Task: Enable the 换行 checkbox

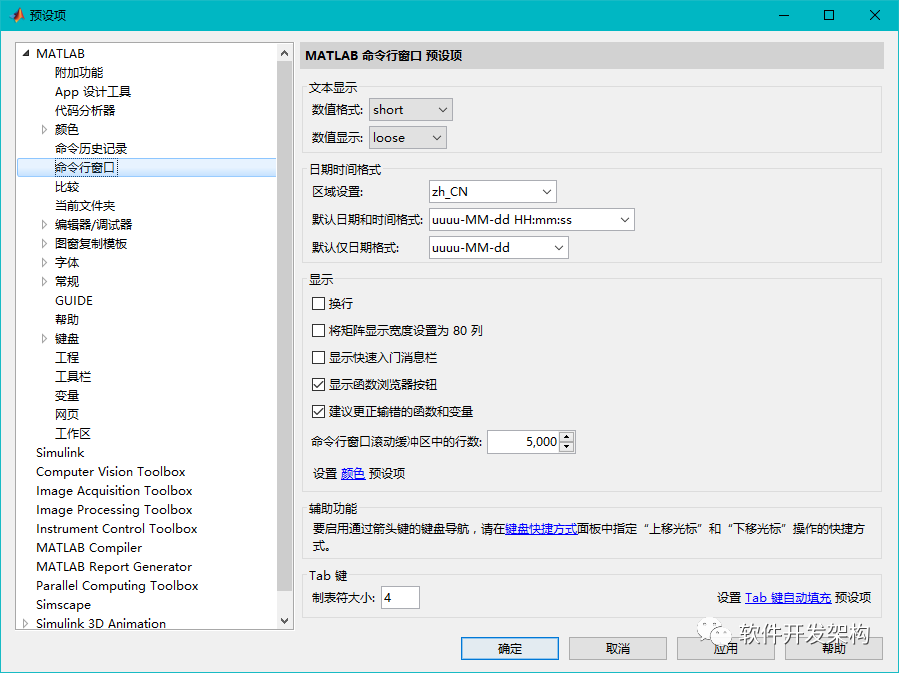Action: point(318,303)
